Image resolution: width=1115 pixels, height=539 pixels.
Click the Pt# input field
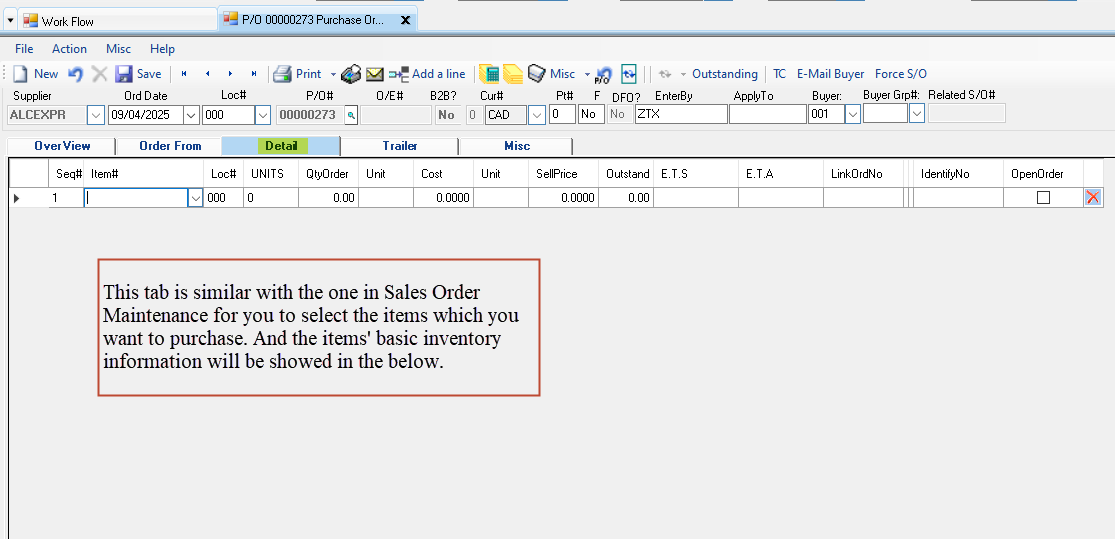coord(562,114)
